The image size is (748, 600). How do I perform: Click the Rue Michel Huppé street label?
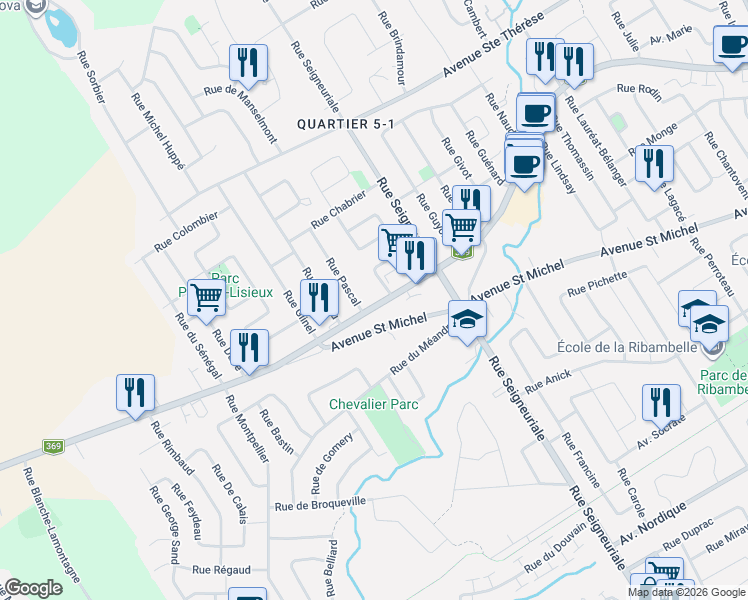click(x=158, y=131)
